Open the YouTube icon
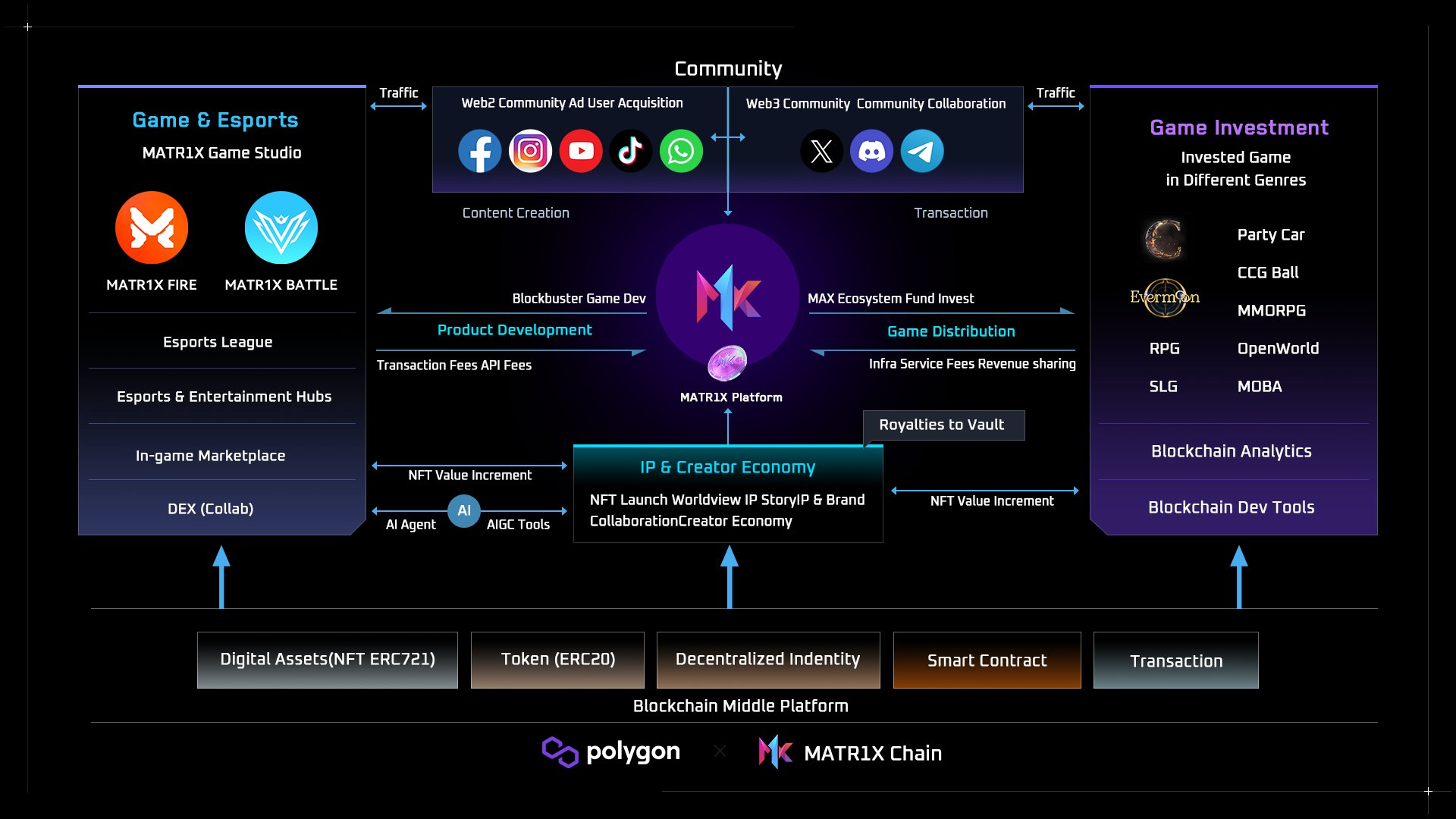 581,151
